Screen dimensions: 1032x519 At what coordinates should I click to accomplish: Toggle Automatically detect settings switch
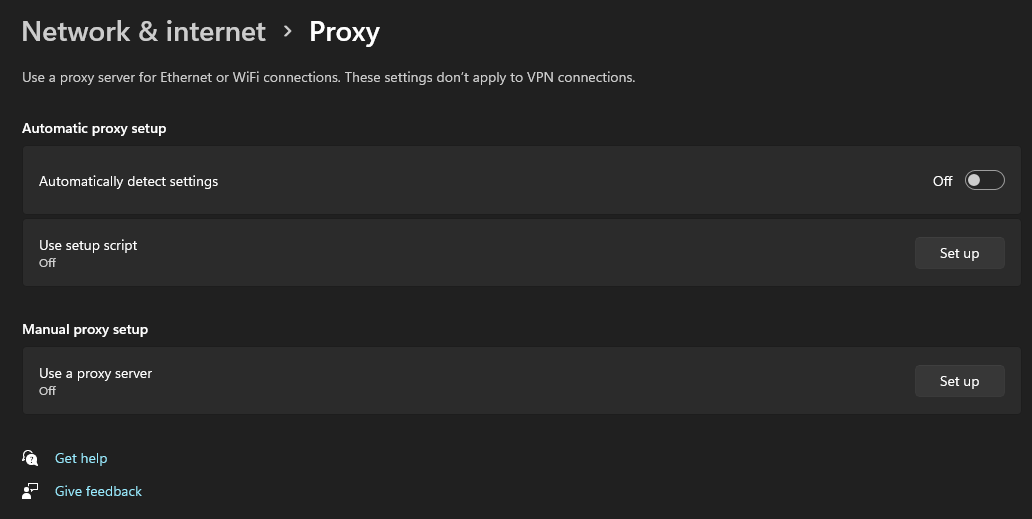point(985,180)
